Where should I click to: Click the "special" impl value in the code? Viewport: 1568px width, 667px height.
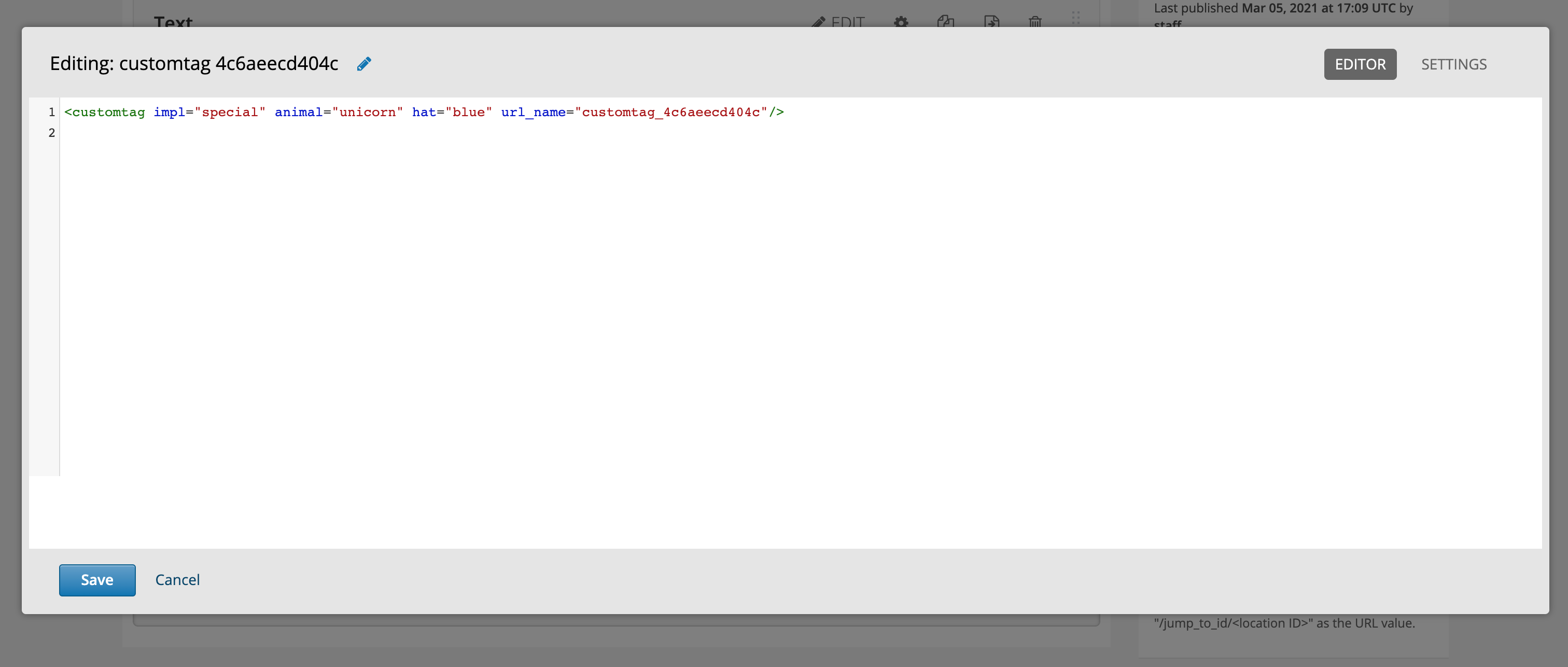pos(230,112)
